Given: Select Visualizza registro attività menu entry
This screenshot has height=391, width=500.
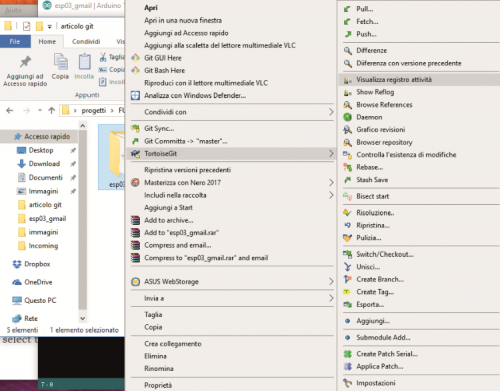Looking at the screenshot, I should pos(419,80).
